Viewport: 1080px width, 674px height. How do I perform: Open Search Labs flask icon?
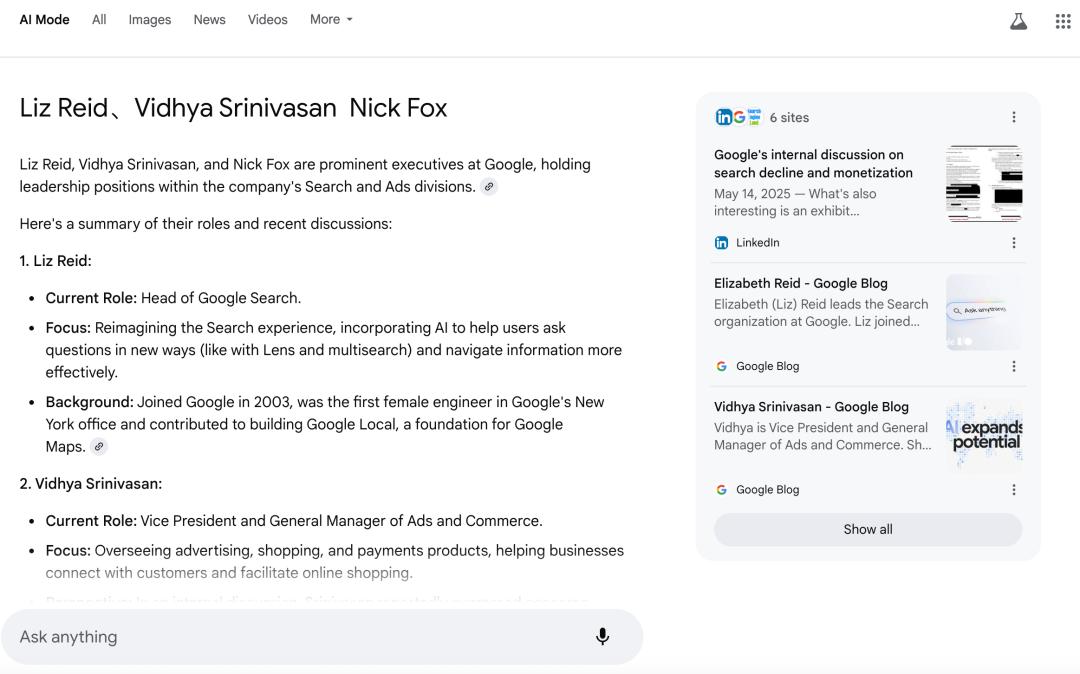point(1018,21)
